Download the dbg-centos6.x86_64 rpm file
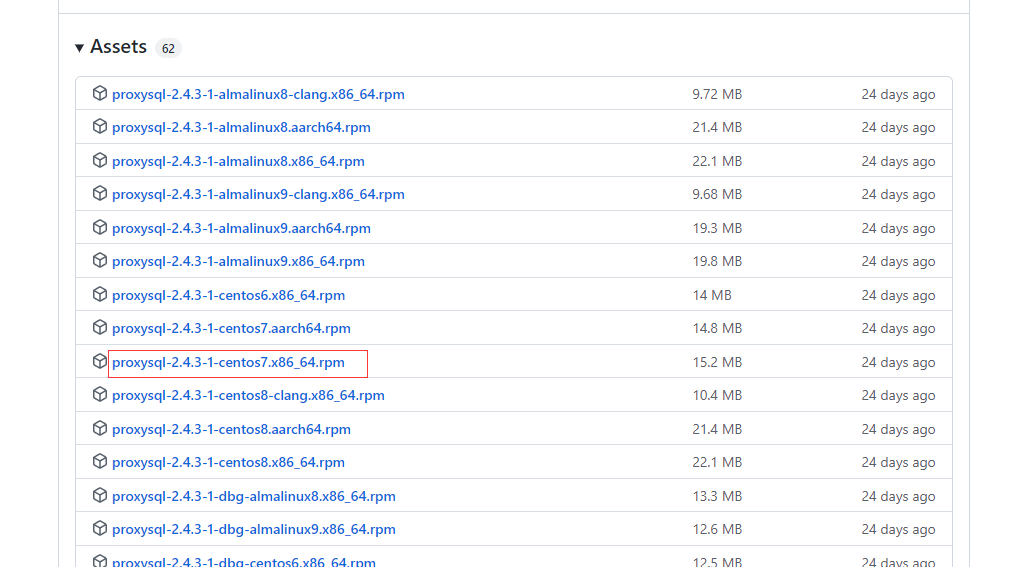 pyautogui.click(x=243, y=561)
